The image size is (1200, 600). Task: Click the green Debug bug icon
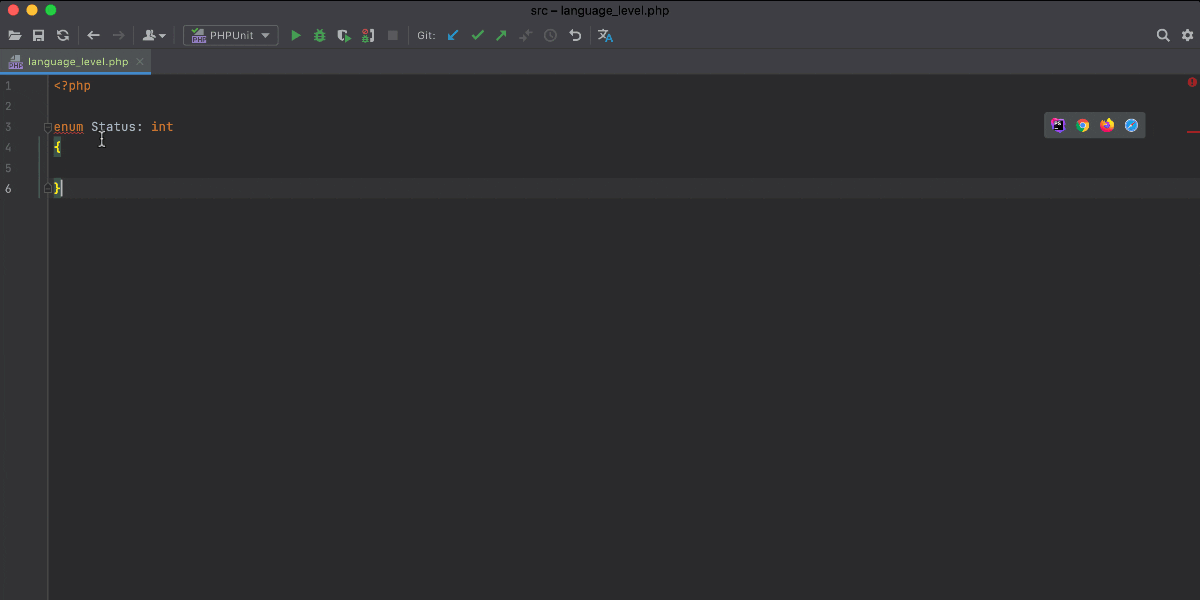tap(320, 35)
